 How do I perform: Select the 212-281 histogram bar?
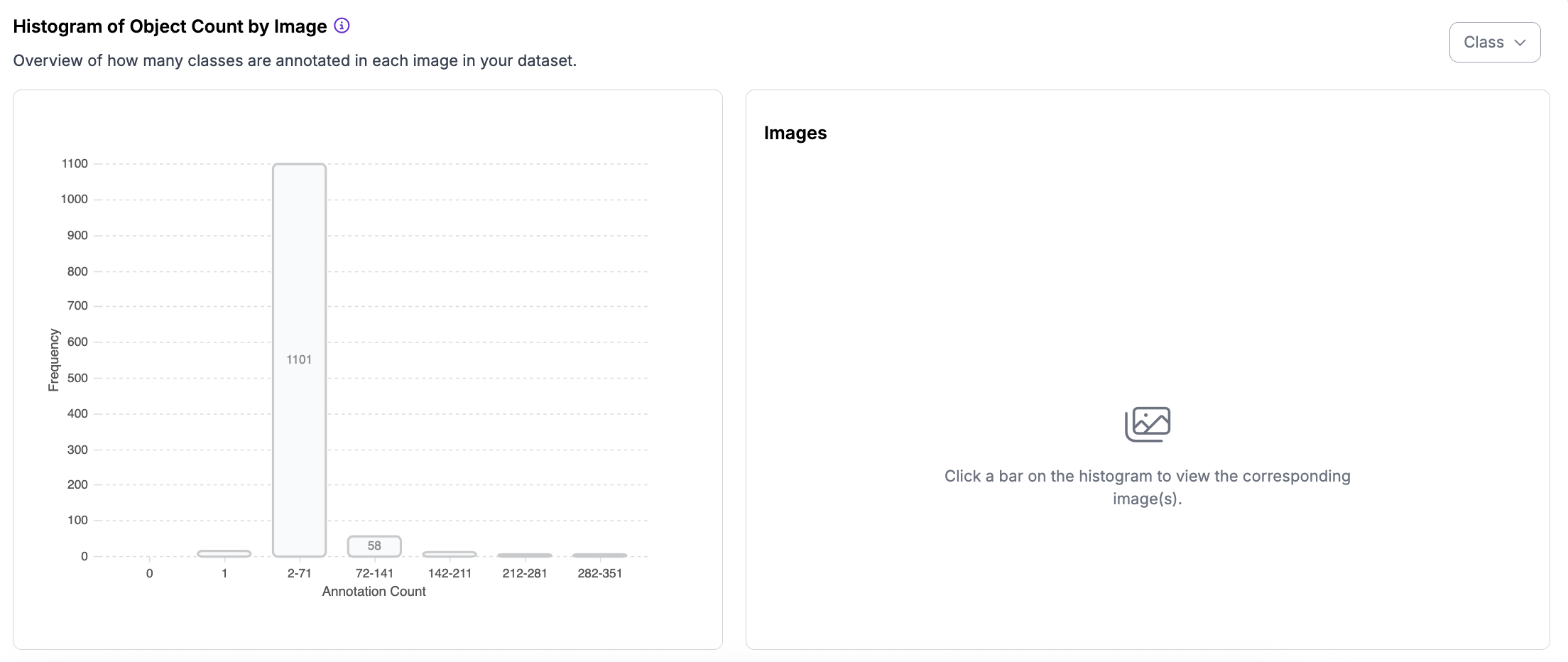525,555
